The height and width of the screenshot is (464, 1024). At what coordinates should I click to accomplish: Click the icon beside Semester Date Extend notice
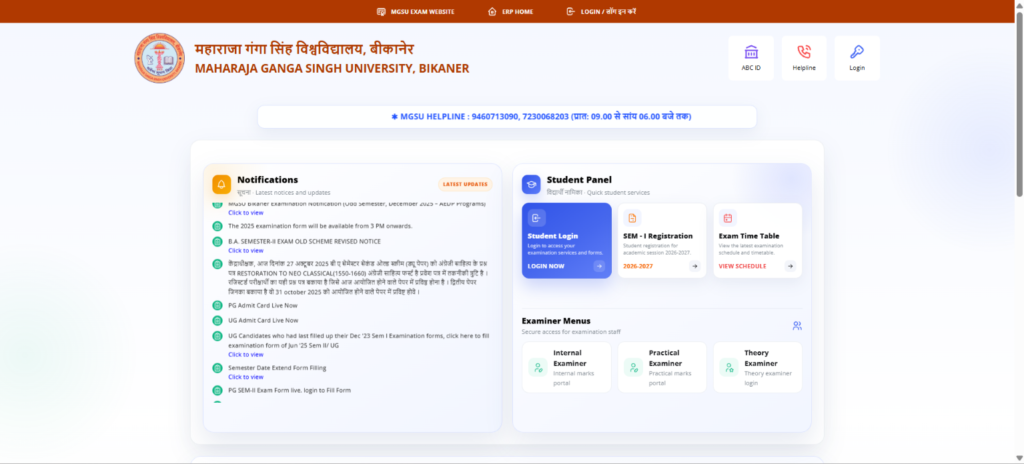click(217, 368)
